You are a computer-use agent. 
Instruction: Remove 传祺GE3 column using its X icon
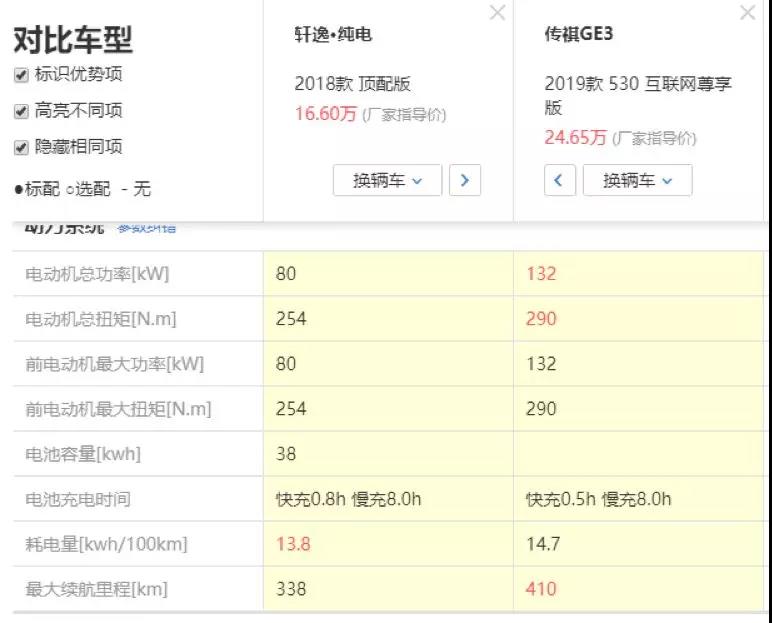click(747, 13)
